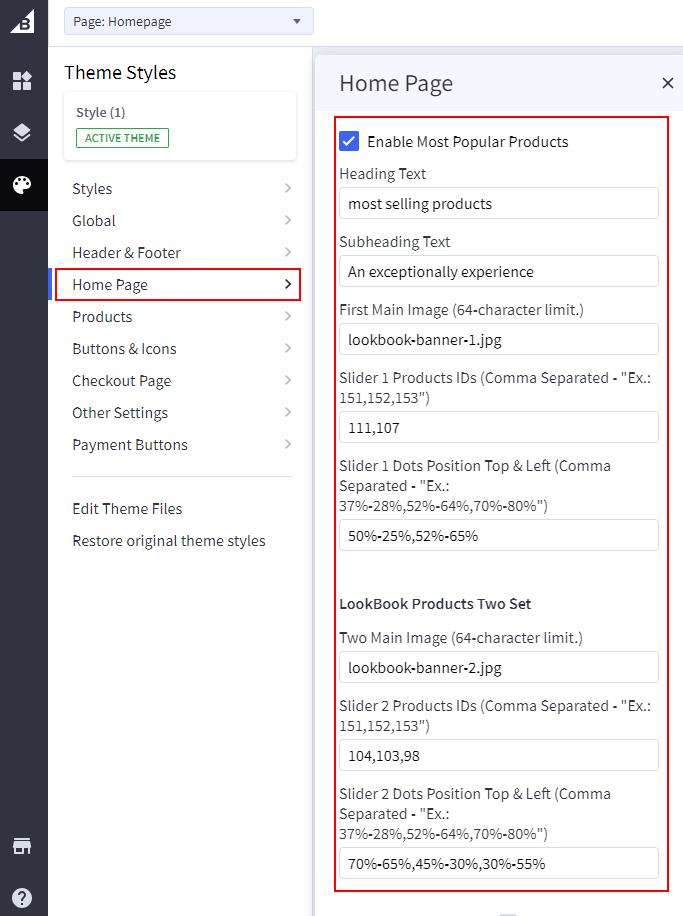
Task: Open the layers icon in left sidebar
Action: pyautogui.click(x=22, y=133)
